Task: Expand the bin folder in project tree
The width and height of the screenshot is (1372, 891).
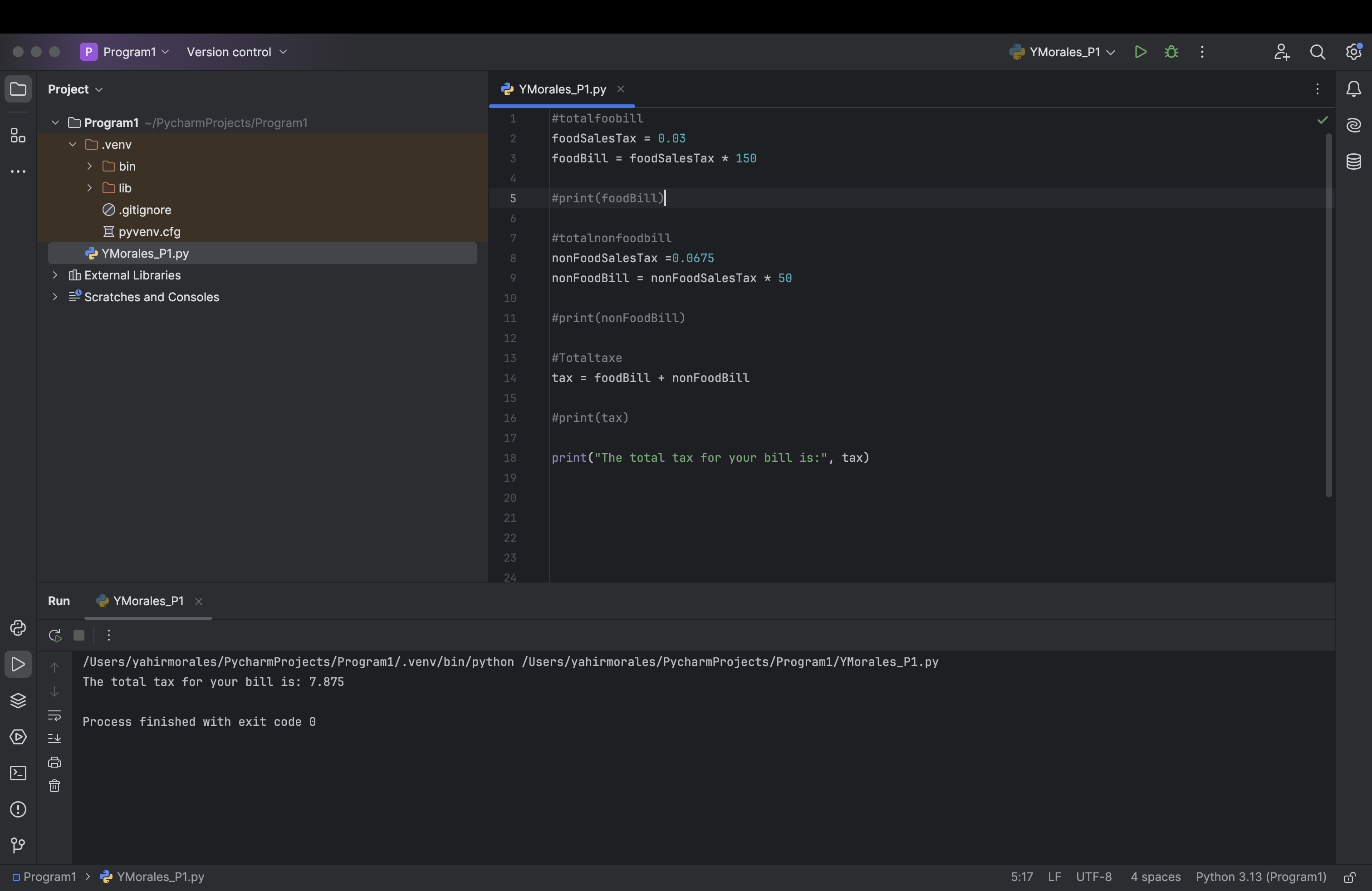Action: tap(89, 166)
